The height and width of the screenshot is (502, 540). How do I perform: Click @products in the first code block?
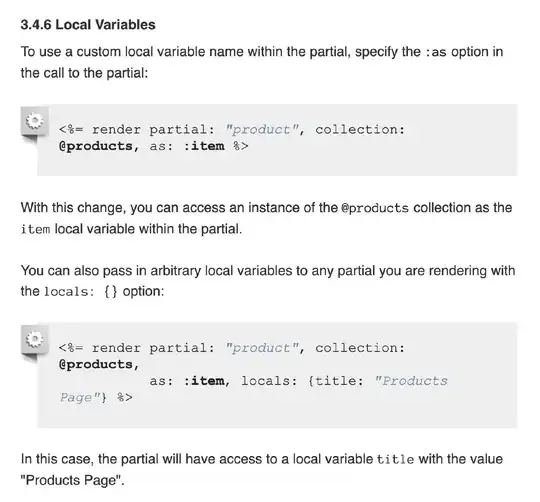click(x=96, y=146)
